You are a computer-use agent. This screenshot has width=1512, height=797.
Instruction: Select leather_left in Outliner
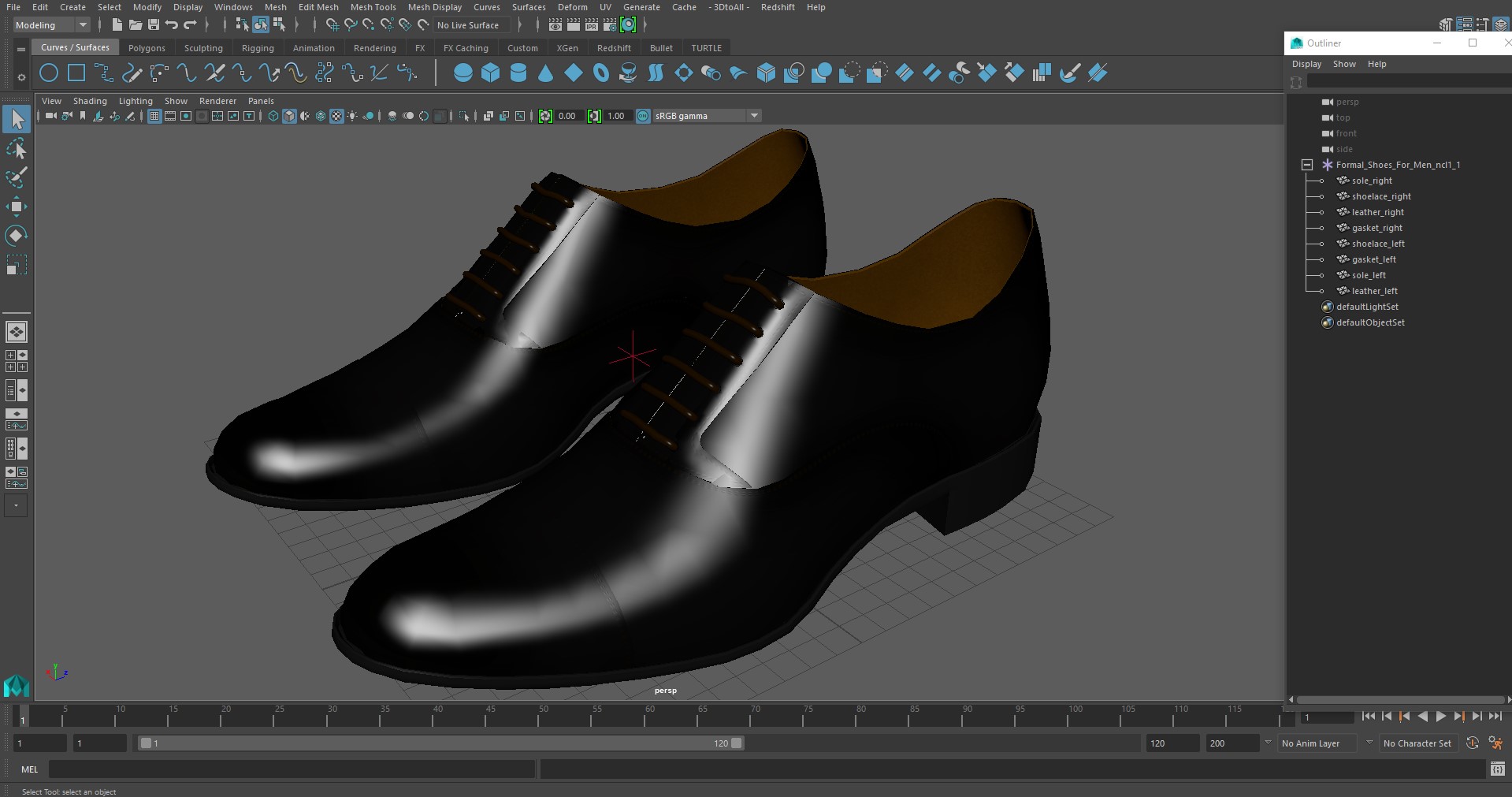coord(1374,291)
